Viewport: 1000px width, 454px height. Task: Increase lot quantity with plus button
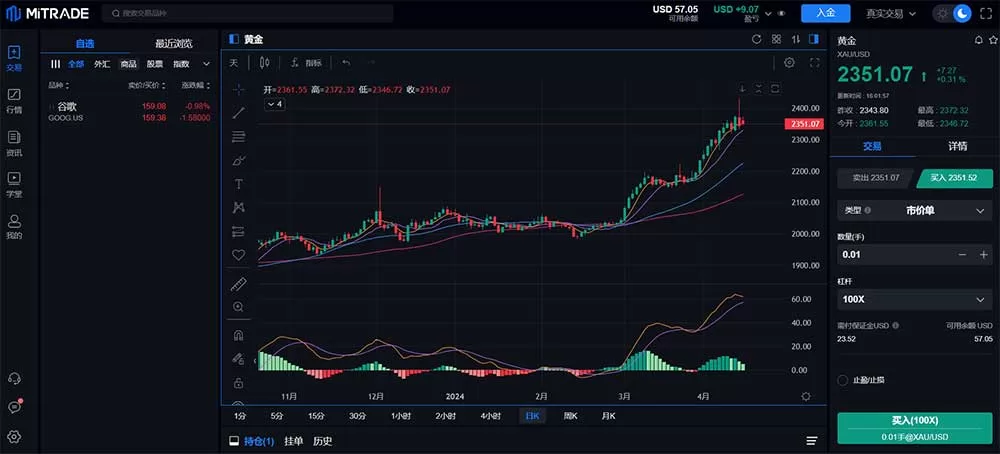pyautogui.click(x=983, y=254)
